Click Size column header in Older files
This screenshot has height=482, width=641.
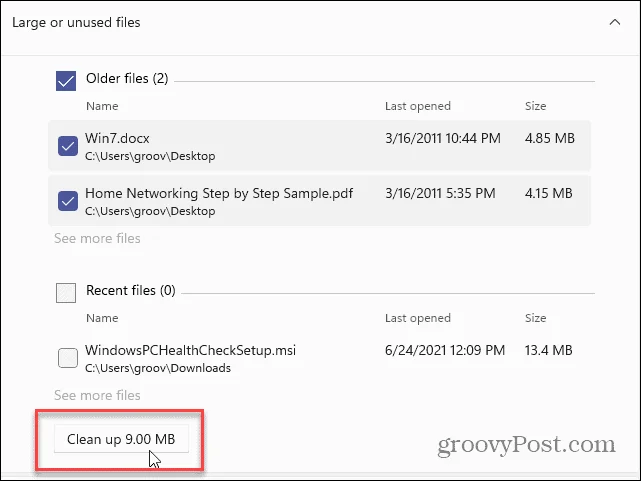536,106
